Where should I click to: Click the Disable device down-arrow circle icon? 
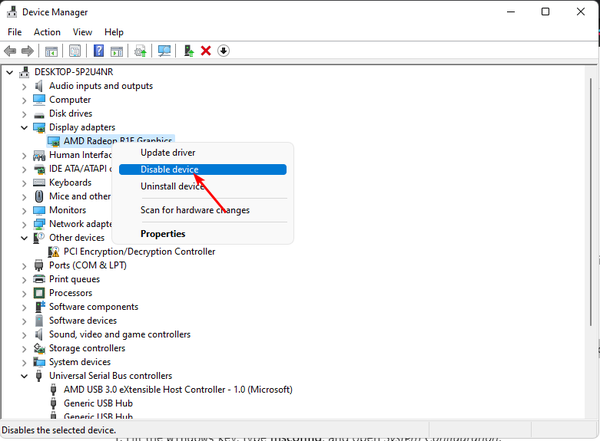click(x=223, y=51)
